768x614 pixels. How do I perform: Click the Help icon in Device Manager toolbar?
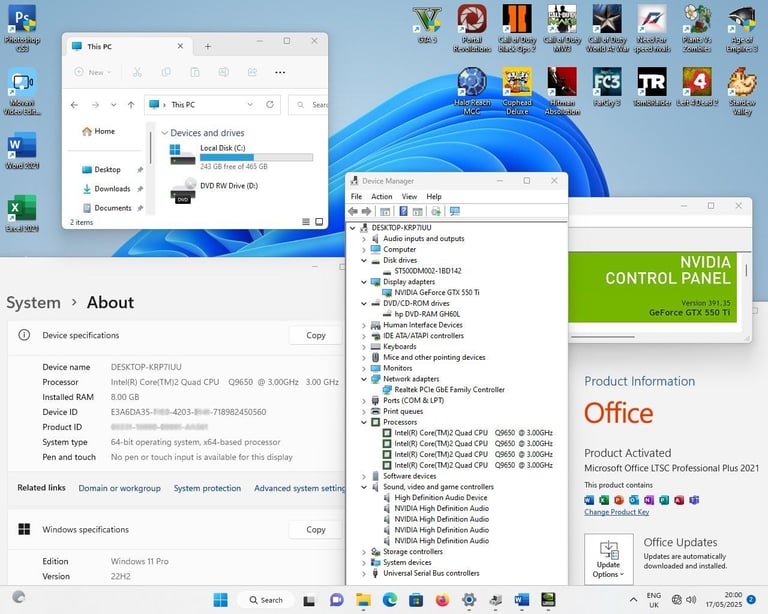click(x=403, y=211)
